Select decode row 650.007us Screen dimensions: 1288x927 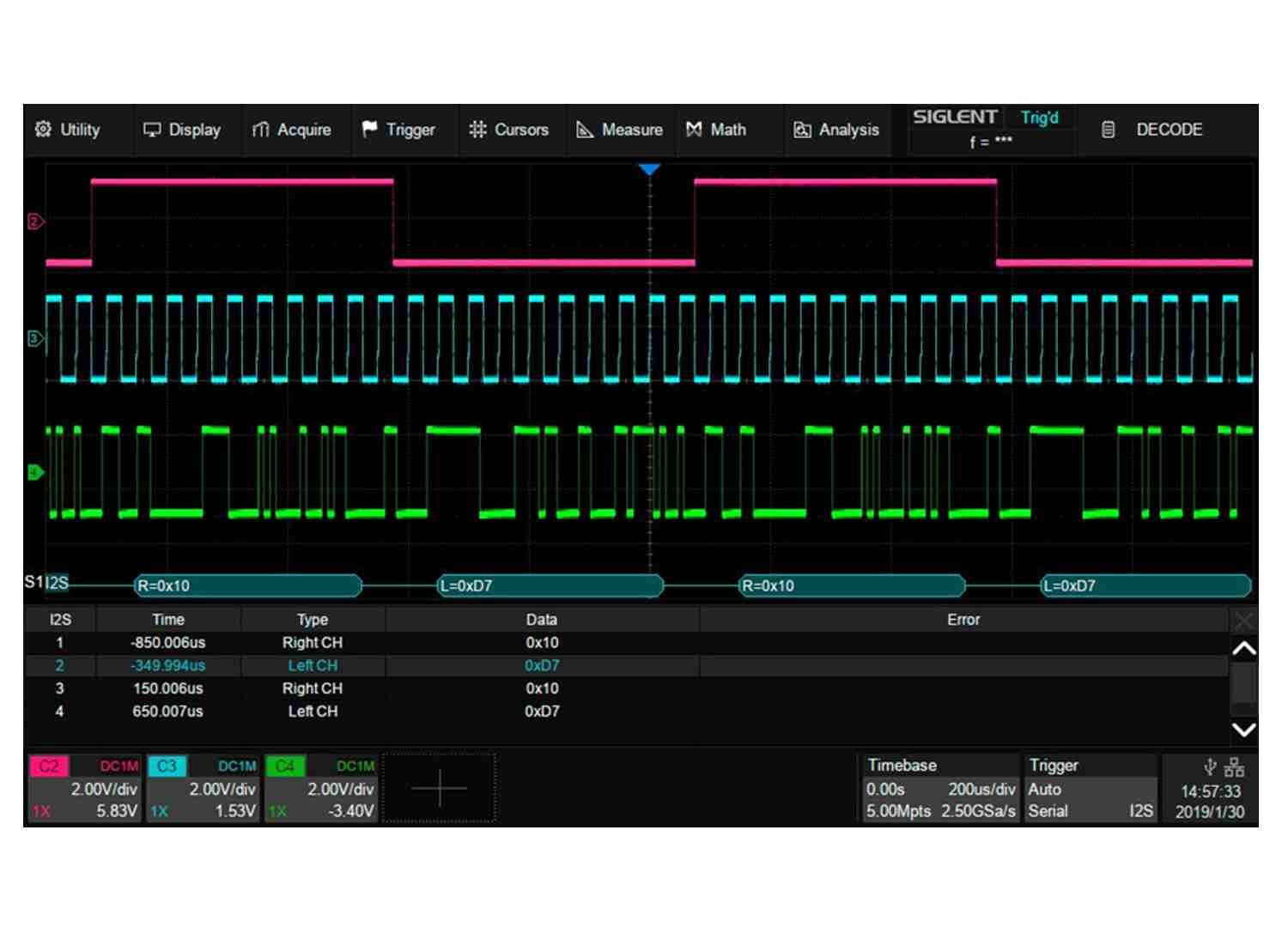tap(627, 712)
